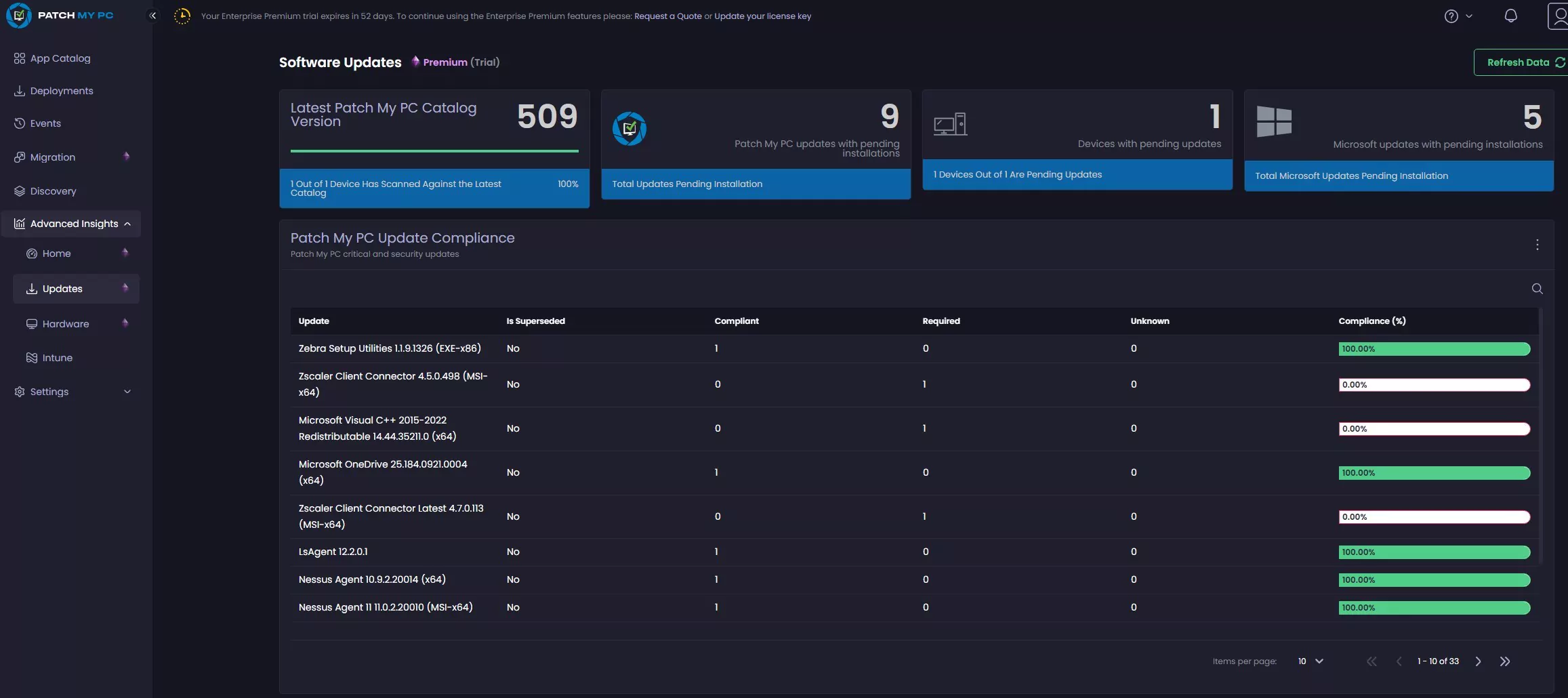Open items per page dropdown
1568x698 pixels.
click(x=1311, y=661)
